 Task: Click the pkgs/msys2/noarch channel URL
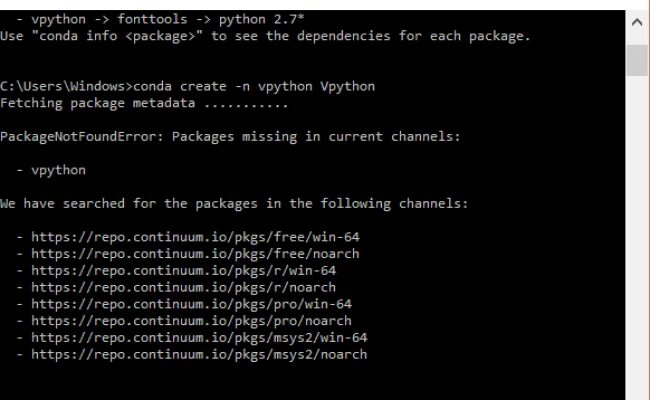pos(199,354)
